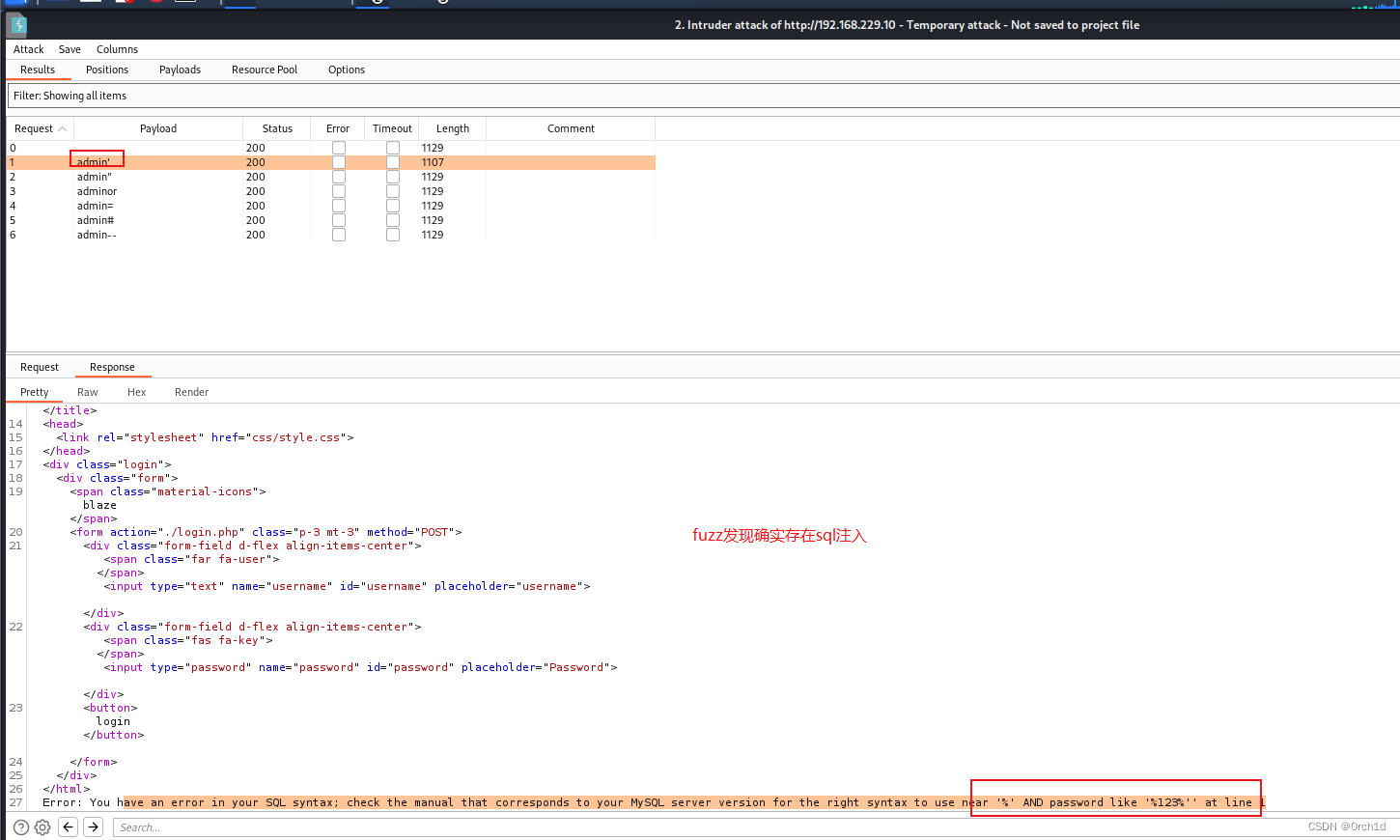Click the form action ./login.php line

[266, 532]
